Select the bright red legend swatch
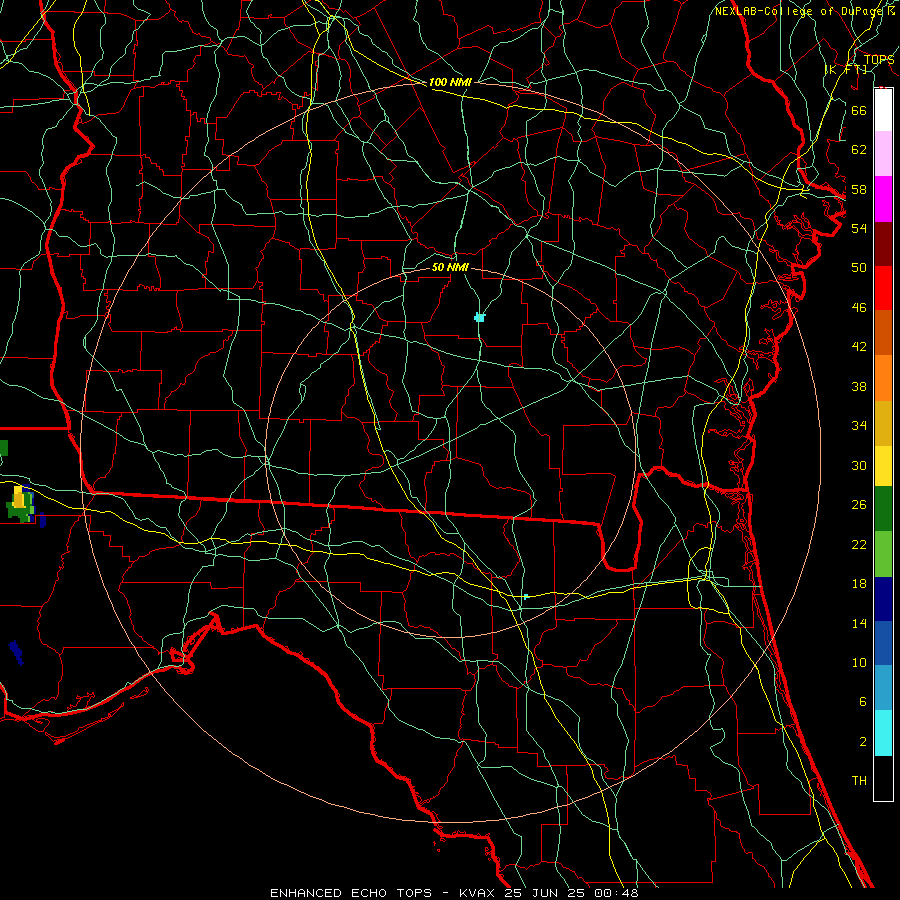This screenshot has width=900, height=900. tap(883, 288)
